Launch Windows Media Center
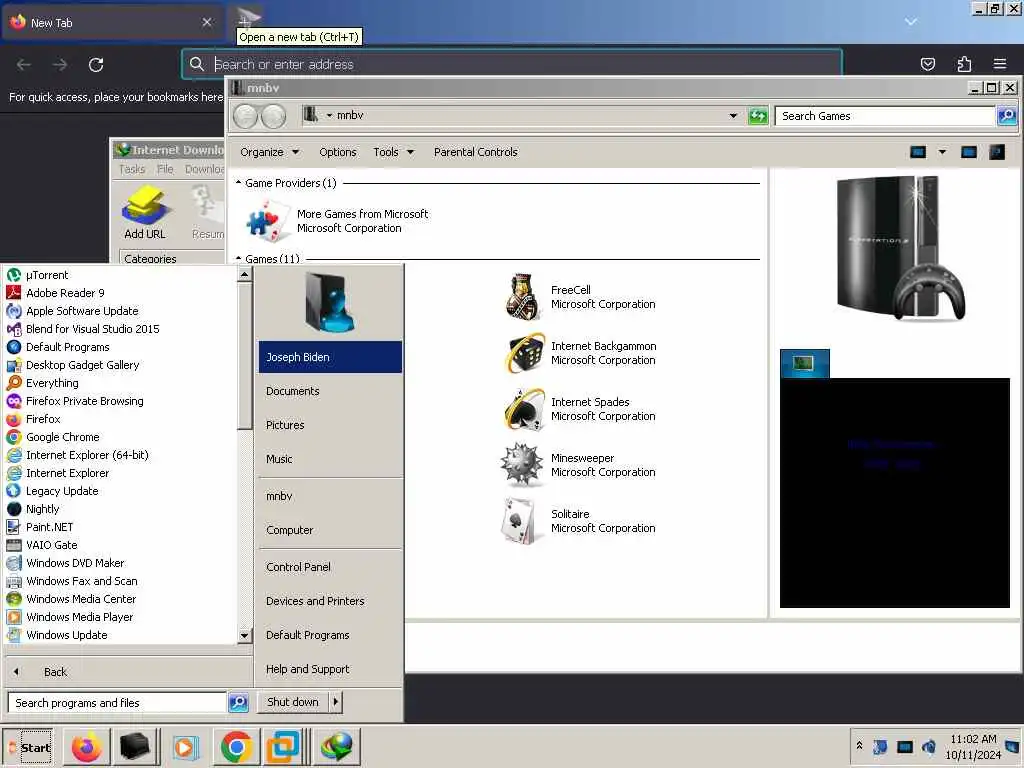Image resolution: width=1024 pixels, height=768 pixels. coord(71,599)
